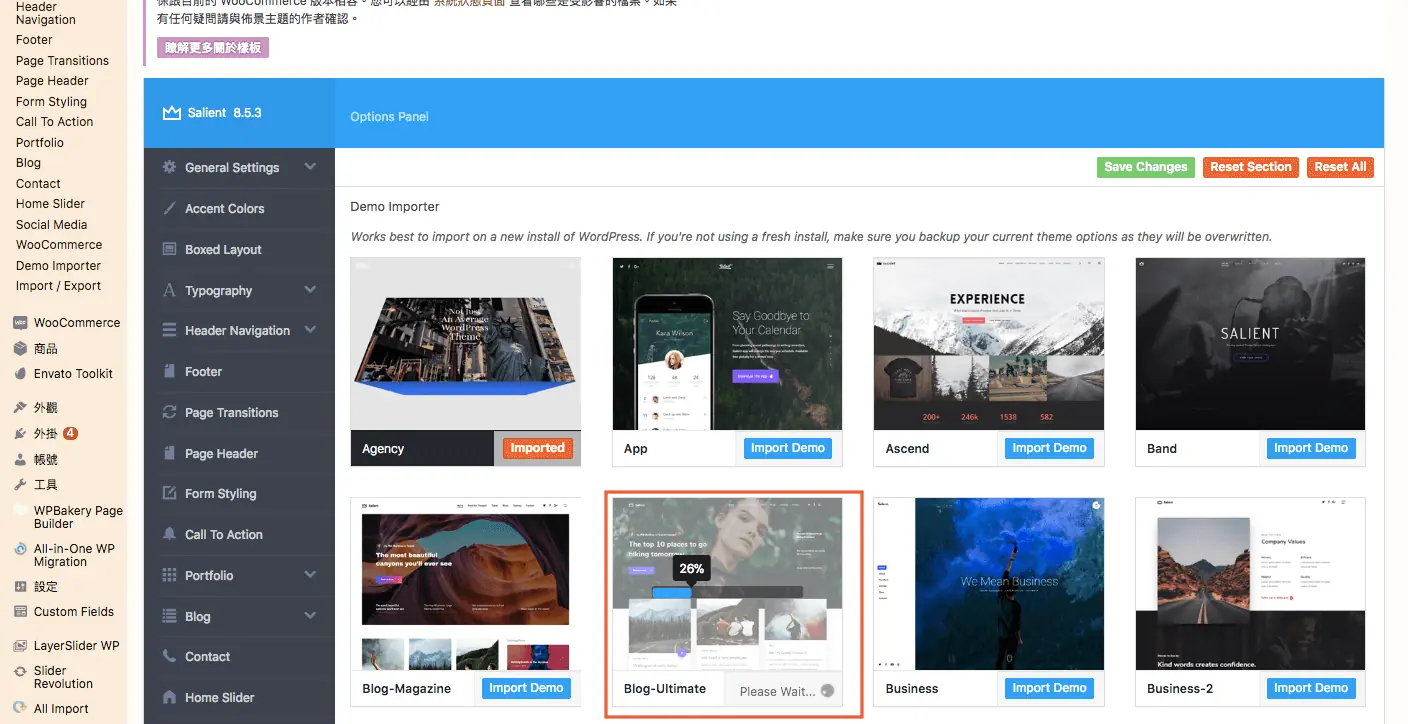Click the LayerSlider WP icon

coord(20,646)
